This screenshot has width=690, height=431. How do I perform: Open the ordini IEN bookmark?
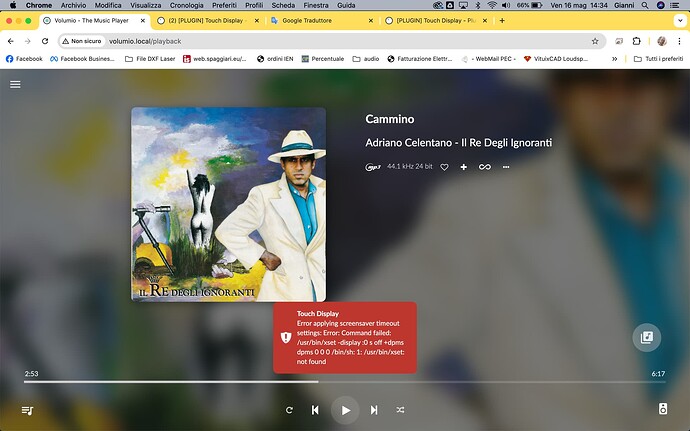pyautogui.click(x=275, y=59)
